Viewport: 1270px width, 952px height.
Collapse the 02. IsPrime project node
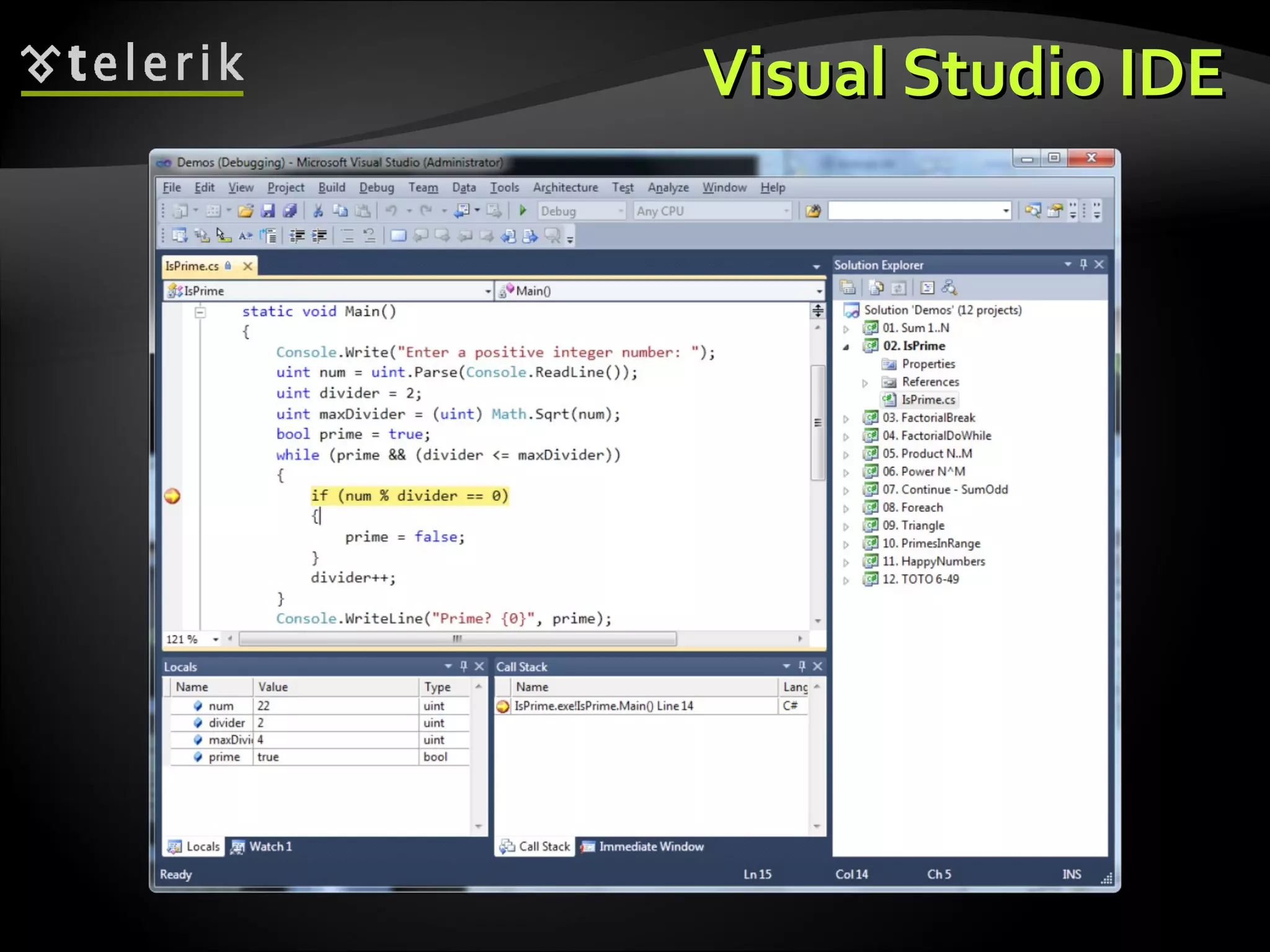846,347
